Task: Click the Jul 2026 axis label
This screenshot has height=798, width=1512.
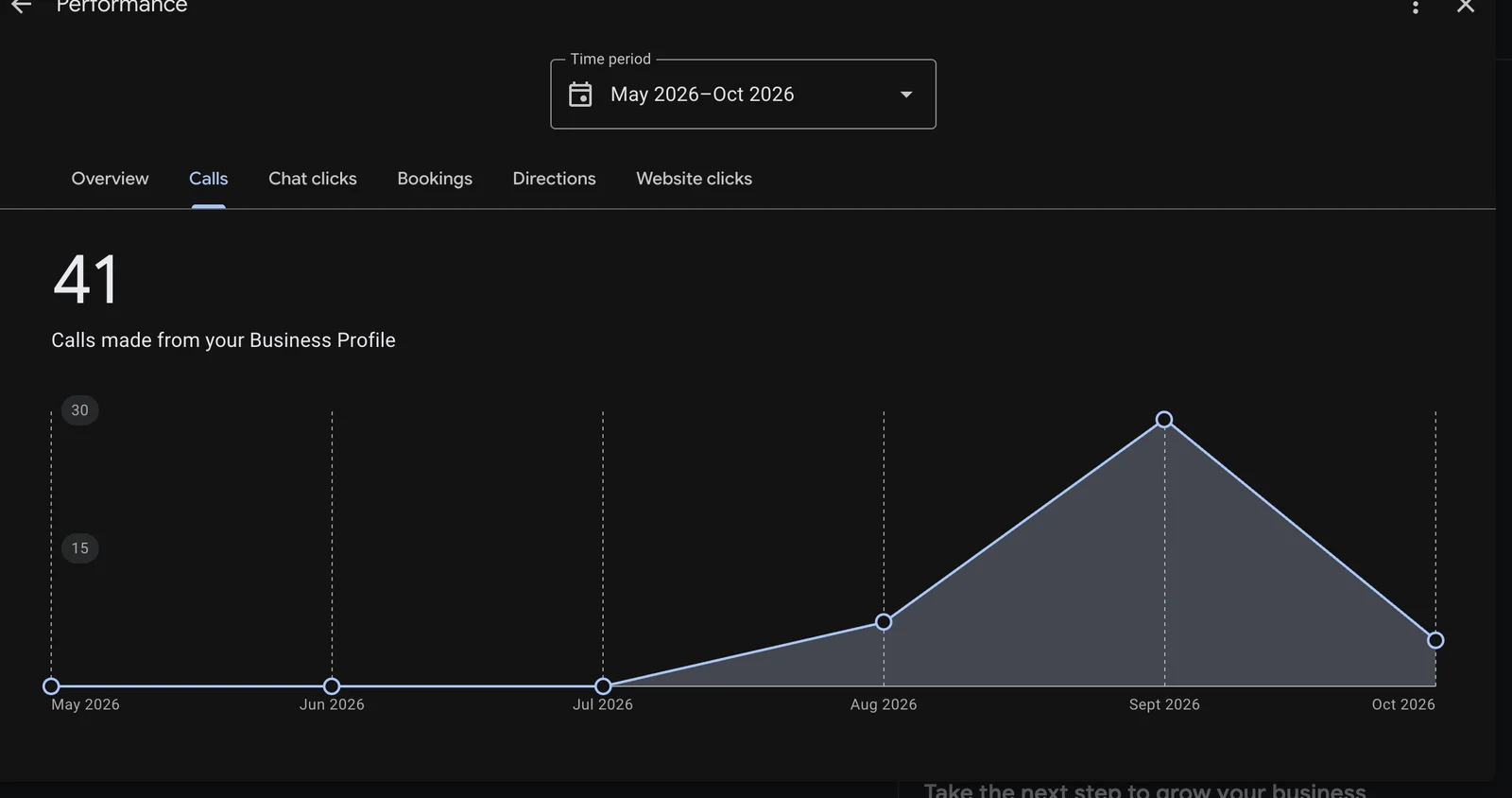Action: coord(603,704)
